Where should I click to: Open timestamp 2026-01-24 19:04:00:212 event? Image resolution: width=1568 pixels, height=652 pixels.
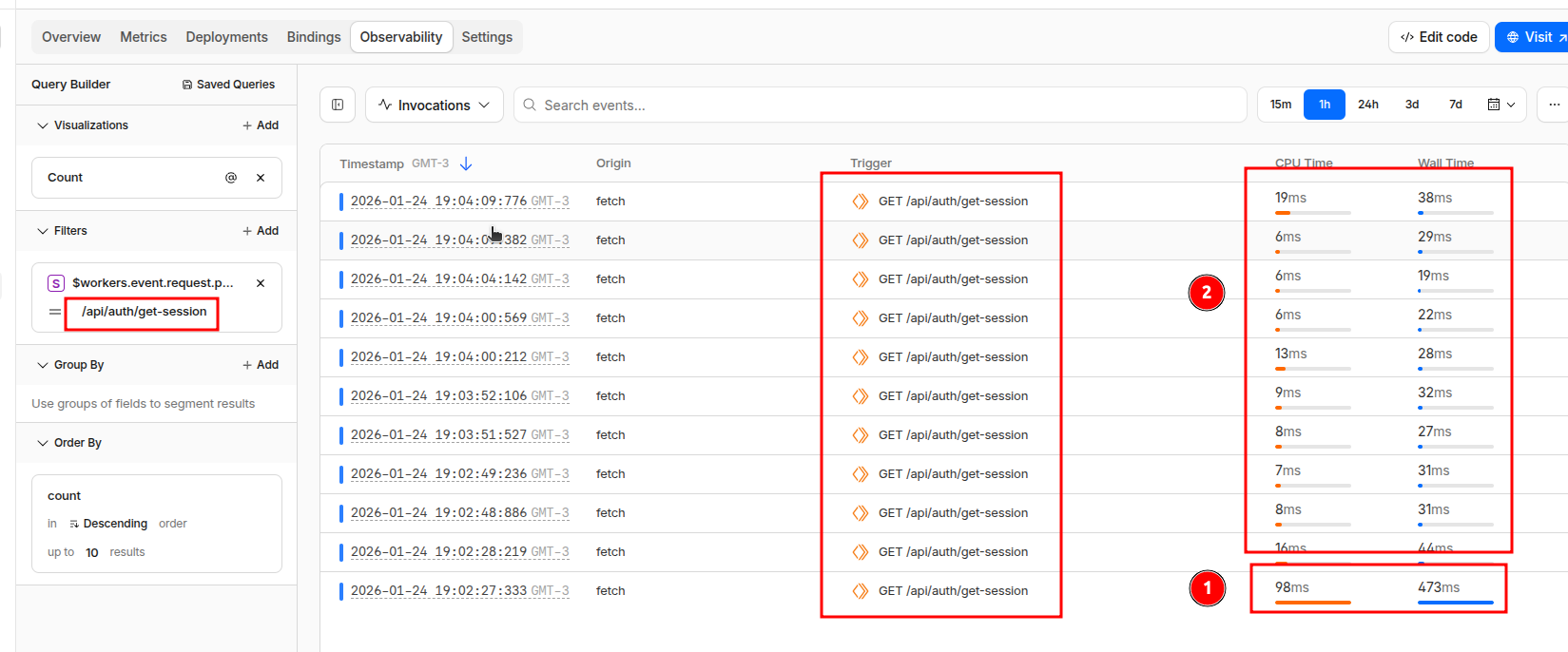(460, 357)
